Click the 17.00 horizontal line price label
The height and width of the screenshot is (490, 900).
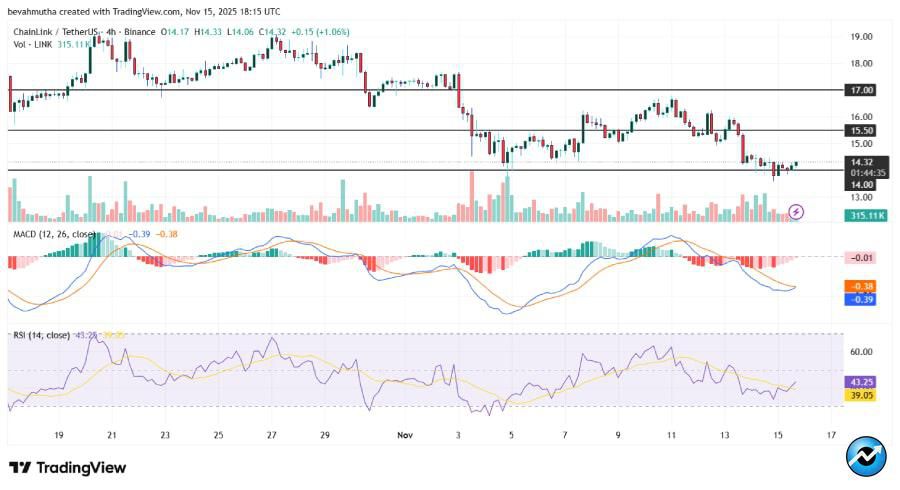tap(861, 90)
